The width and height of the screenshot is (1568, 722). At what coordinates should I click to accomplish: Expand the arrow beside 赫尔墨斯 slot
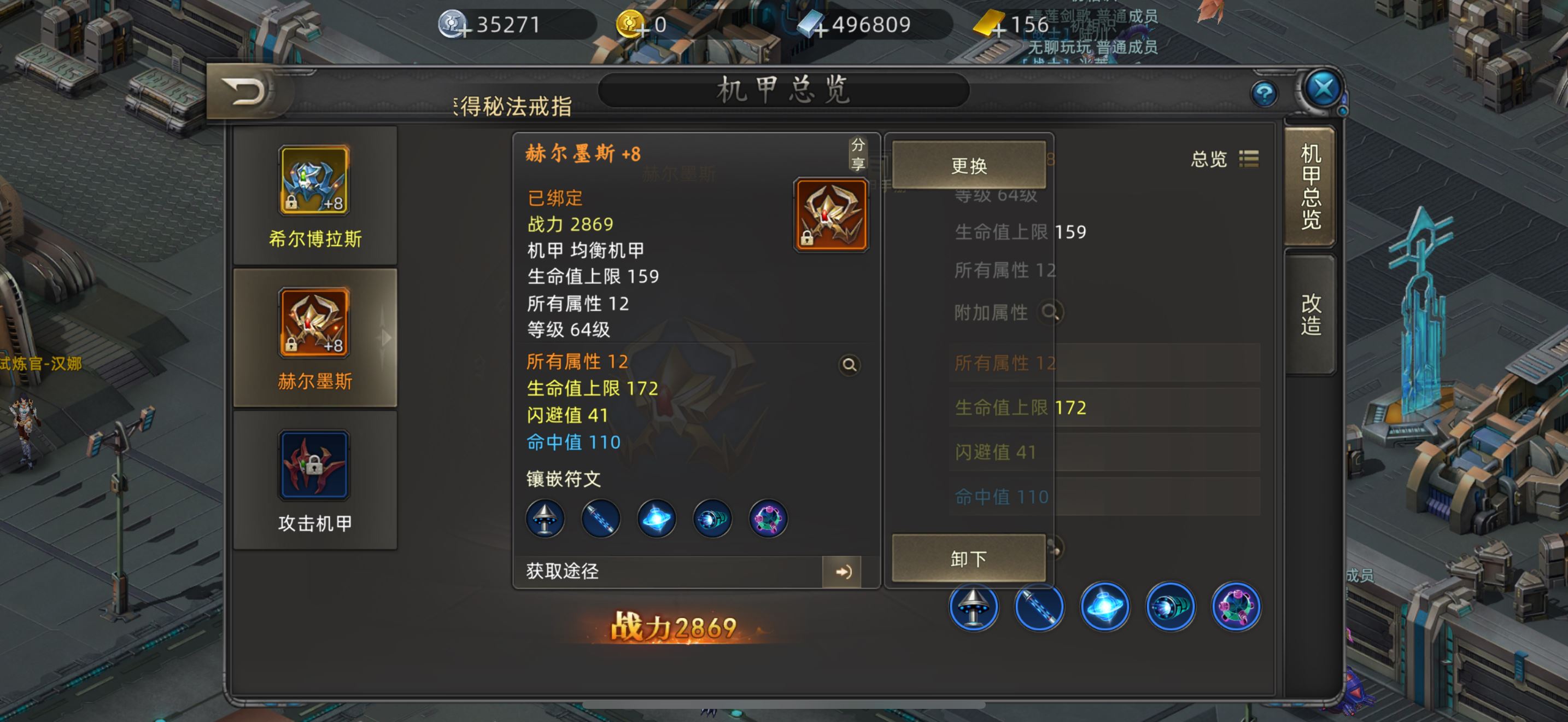(x=385, y=338)
